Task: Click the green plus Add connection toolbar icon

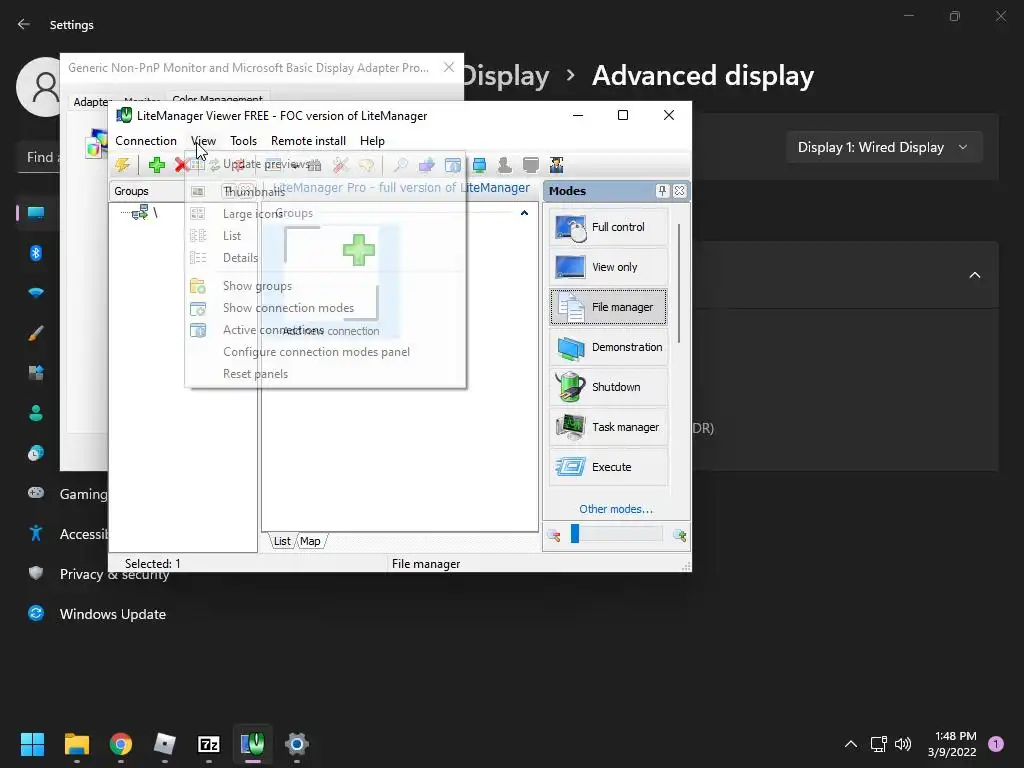Action: [x=157, y=165]
